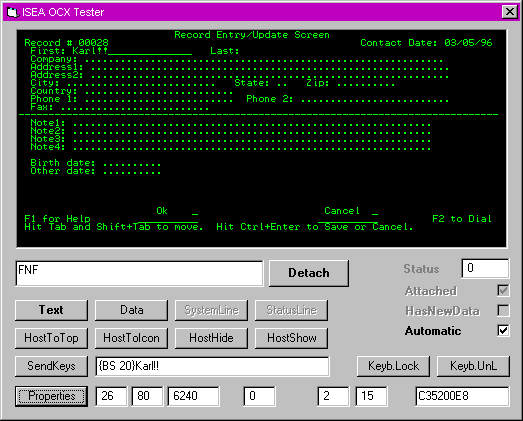Click the Status label
523x421 pixels.
(x=421, y=269)
